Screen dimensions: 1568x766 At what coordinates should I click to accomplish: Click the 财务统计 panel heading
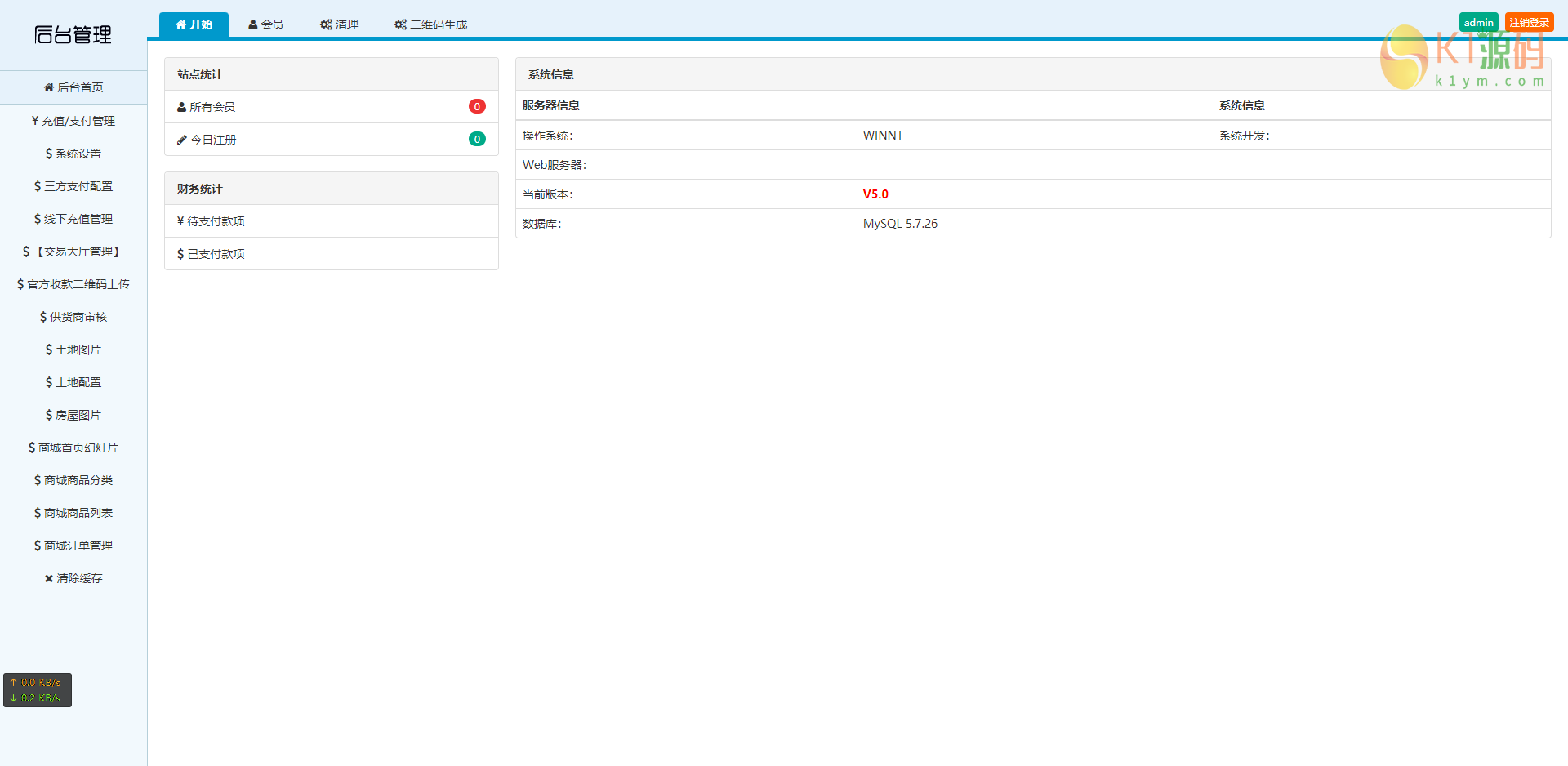point(332,189)
